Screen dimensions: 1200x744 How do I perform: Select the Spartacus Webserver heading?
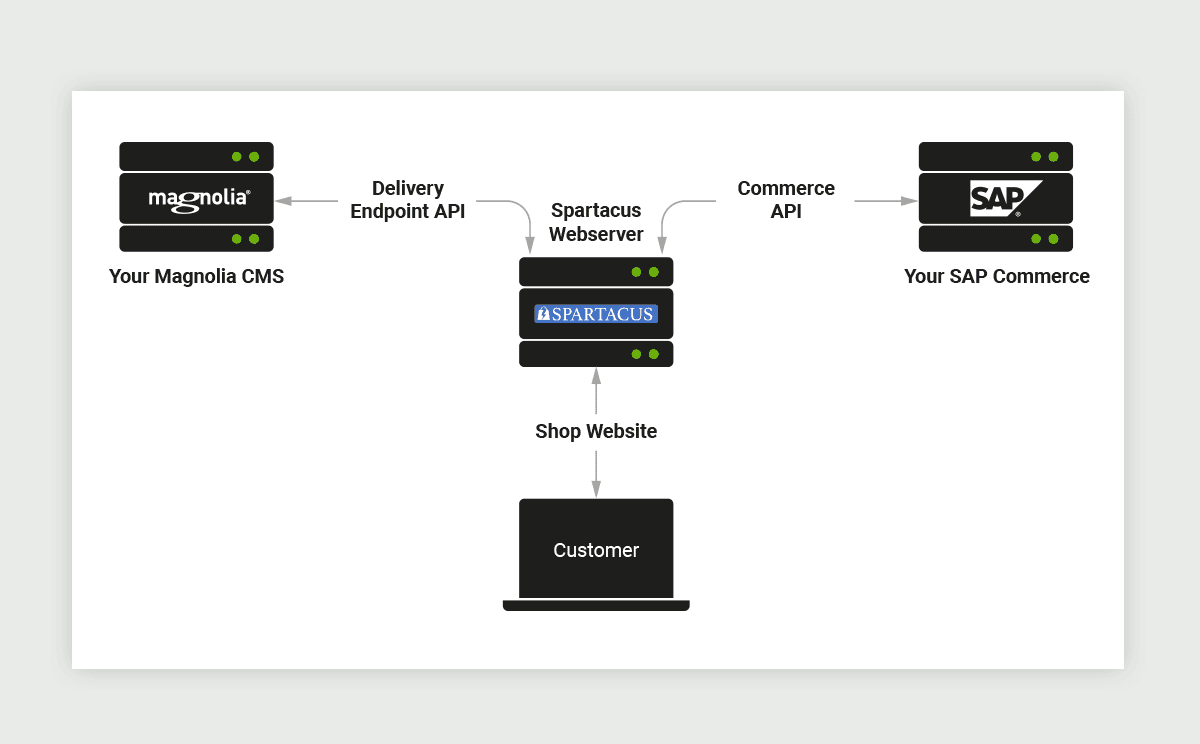[596, 222]
